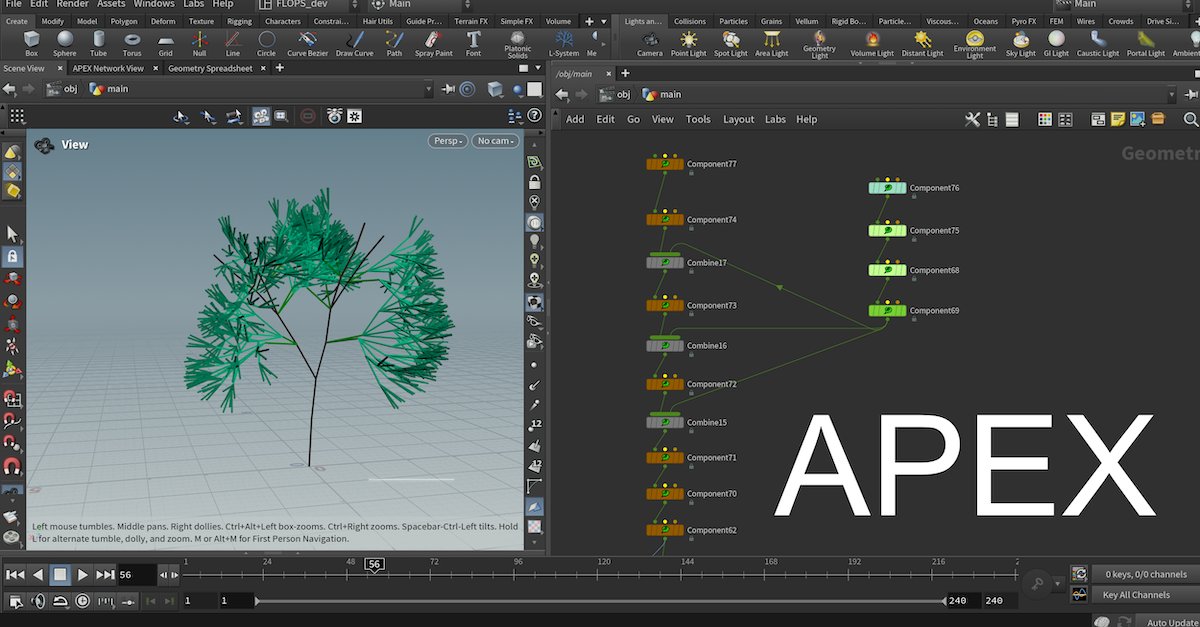Select the Line shelf tool

(x=233, y=43)
